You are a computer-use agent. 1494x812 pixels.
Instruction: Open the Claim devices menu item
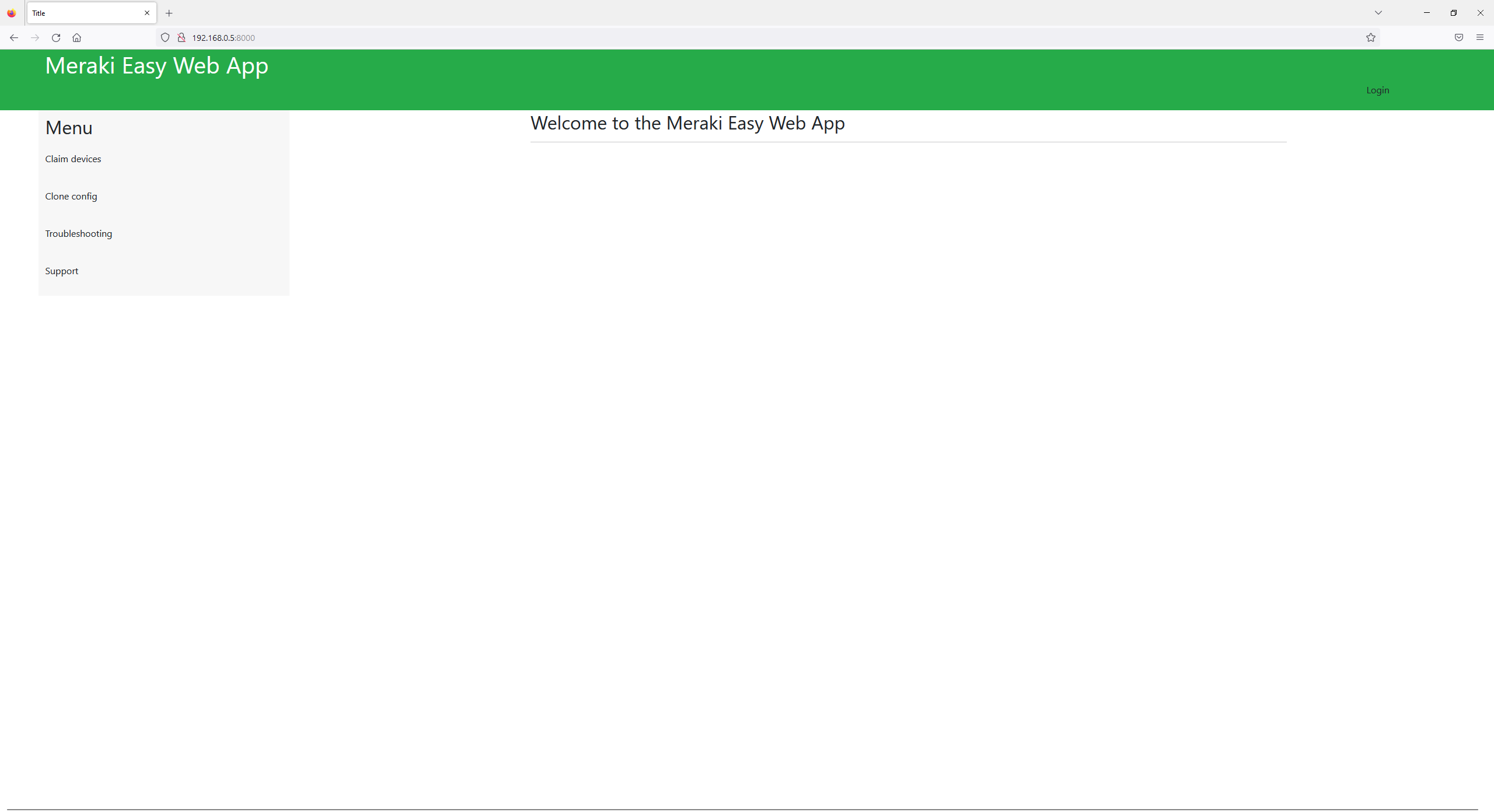tap(73, 159)
